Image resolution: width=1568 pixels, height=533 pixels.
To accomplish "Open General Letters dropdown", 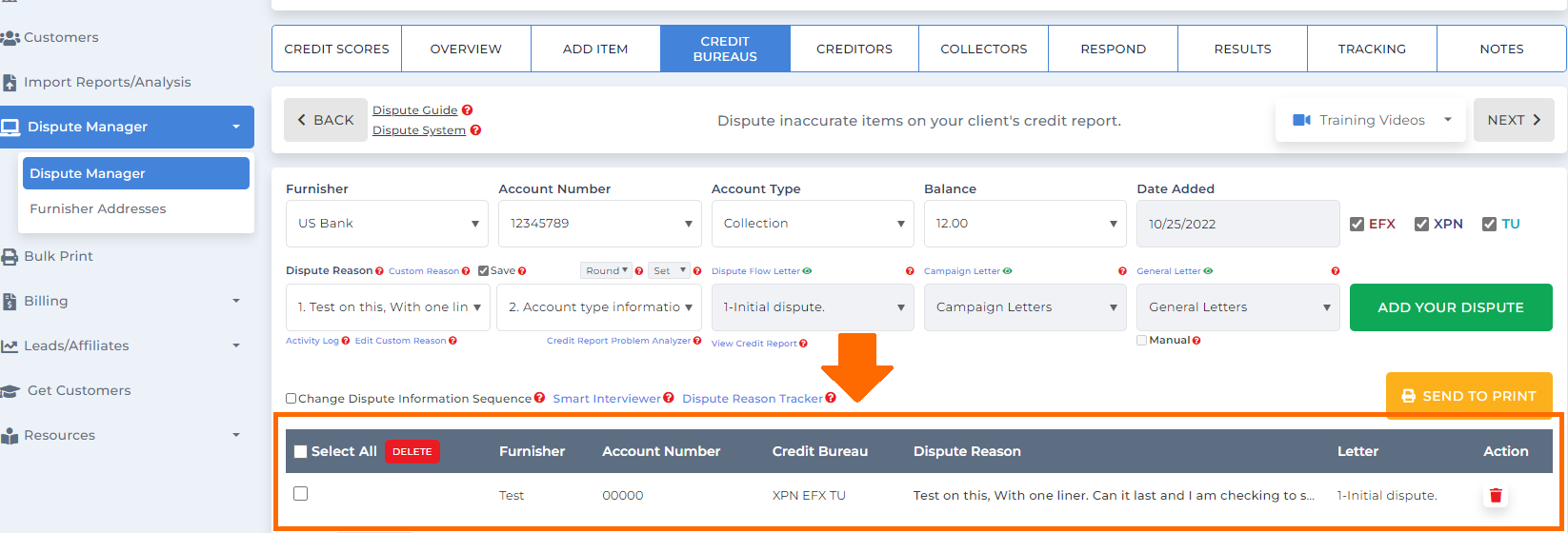I will click(x=1238, y=307).
